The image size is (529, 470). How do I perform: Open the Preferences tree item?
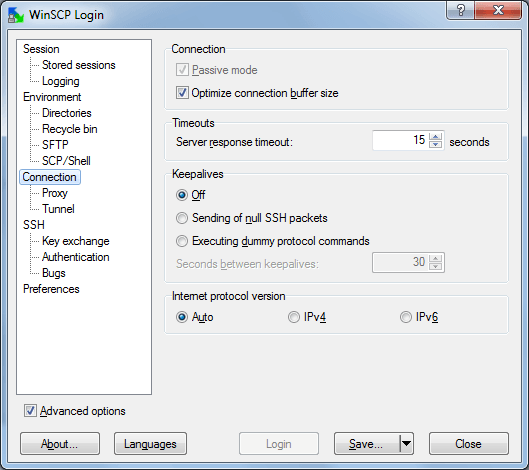coord(51,289)
